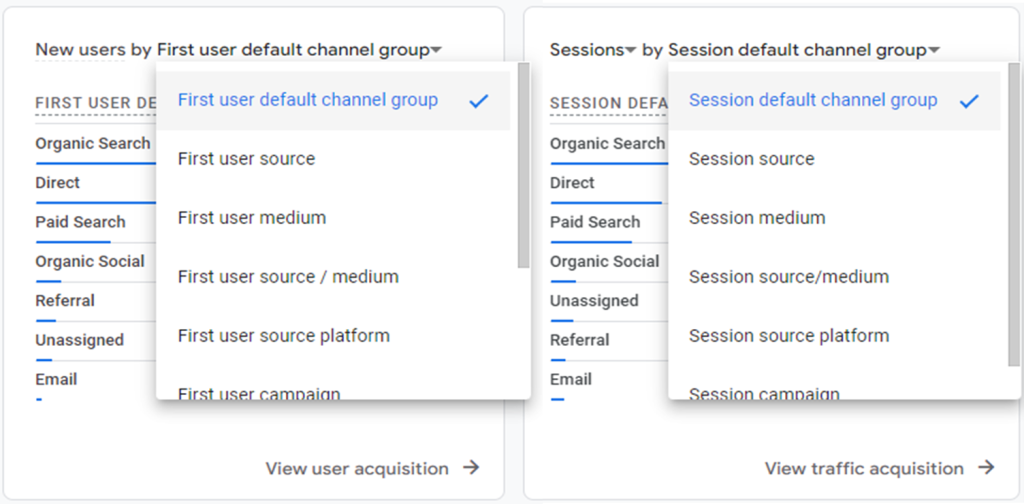Click the left dropdown list scrollbar
The image size is (1024, 504).
pos(523,165)
